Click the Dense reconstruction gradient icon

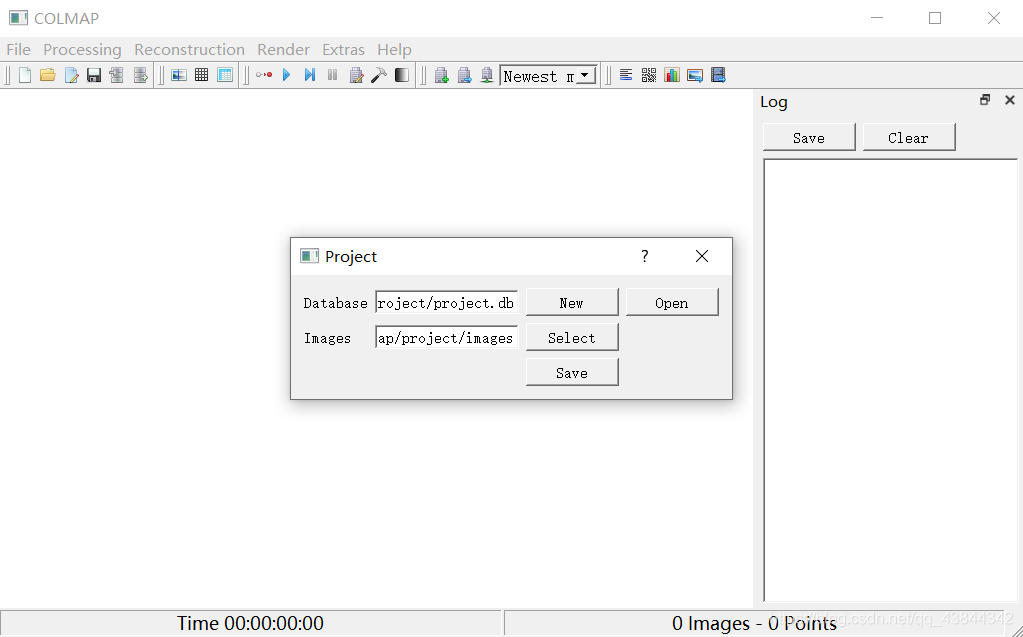pos(402,75)
